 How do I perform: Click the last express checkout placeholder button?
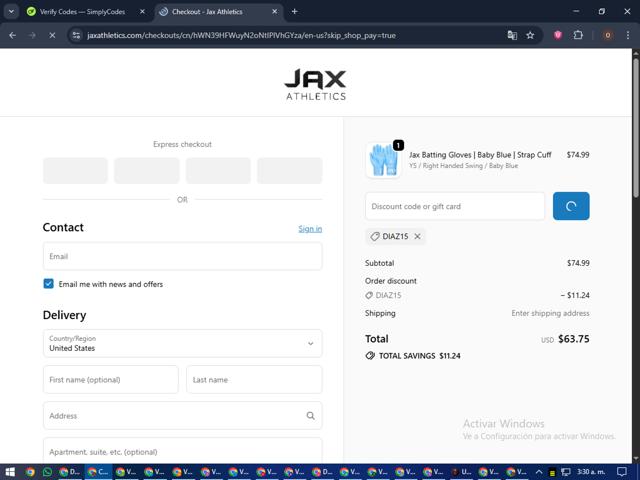tap(290, 170)
